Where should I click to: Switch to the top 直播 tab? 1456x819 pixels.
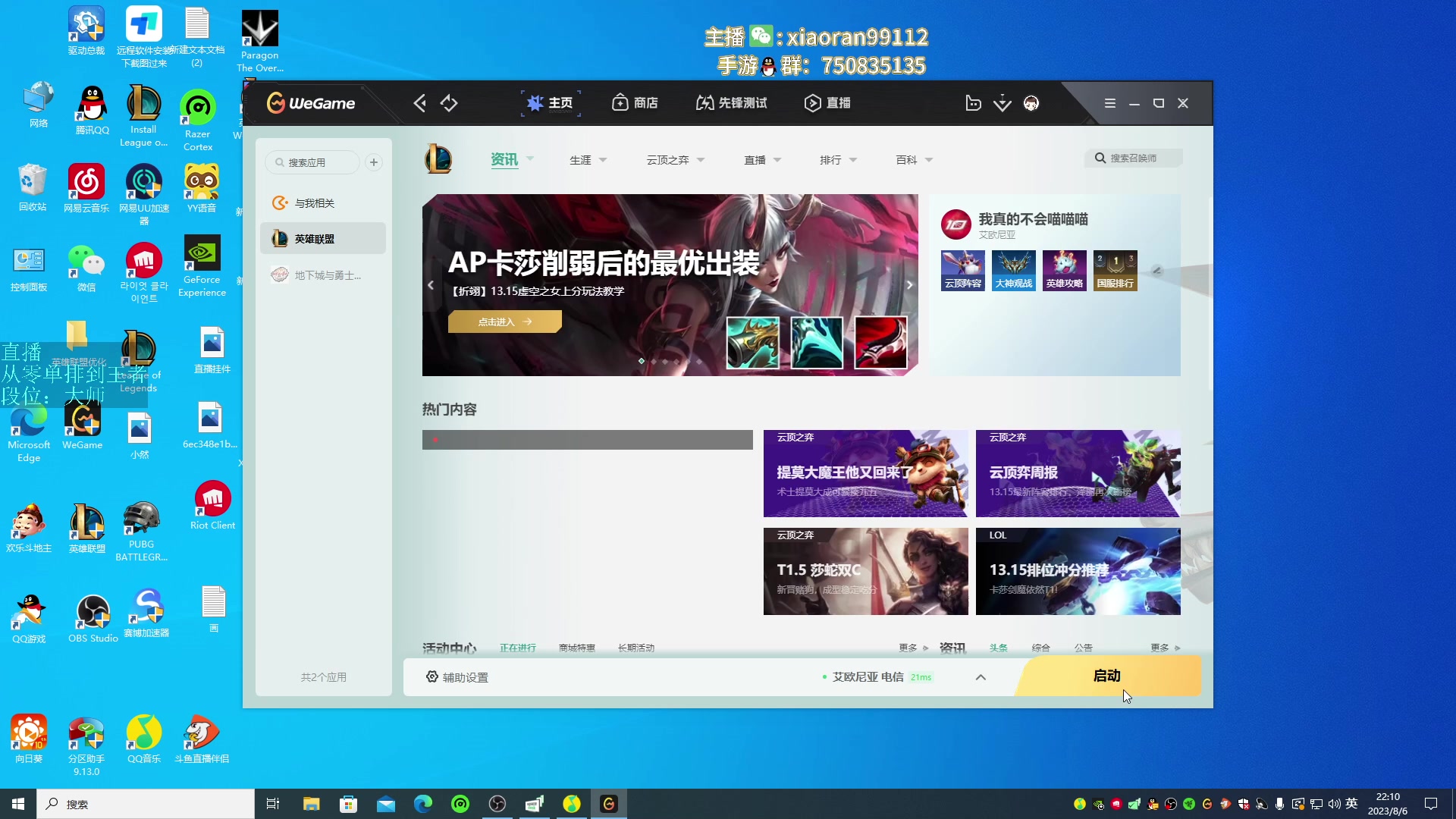tap(827, 103)
